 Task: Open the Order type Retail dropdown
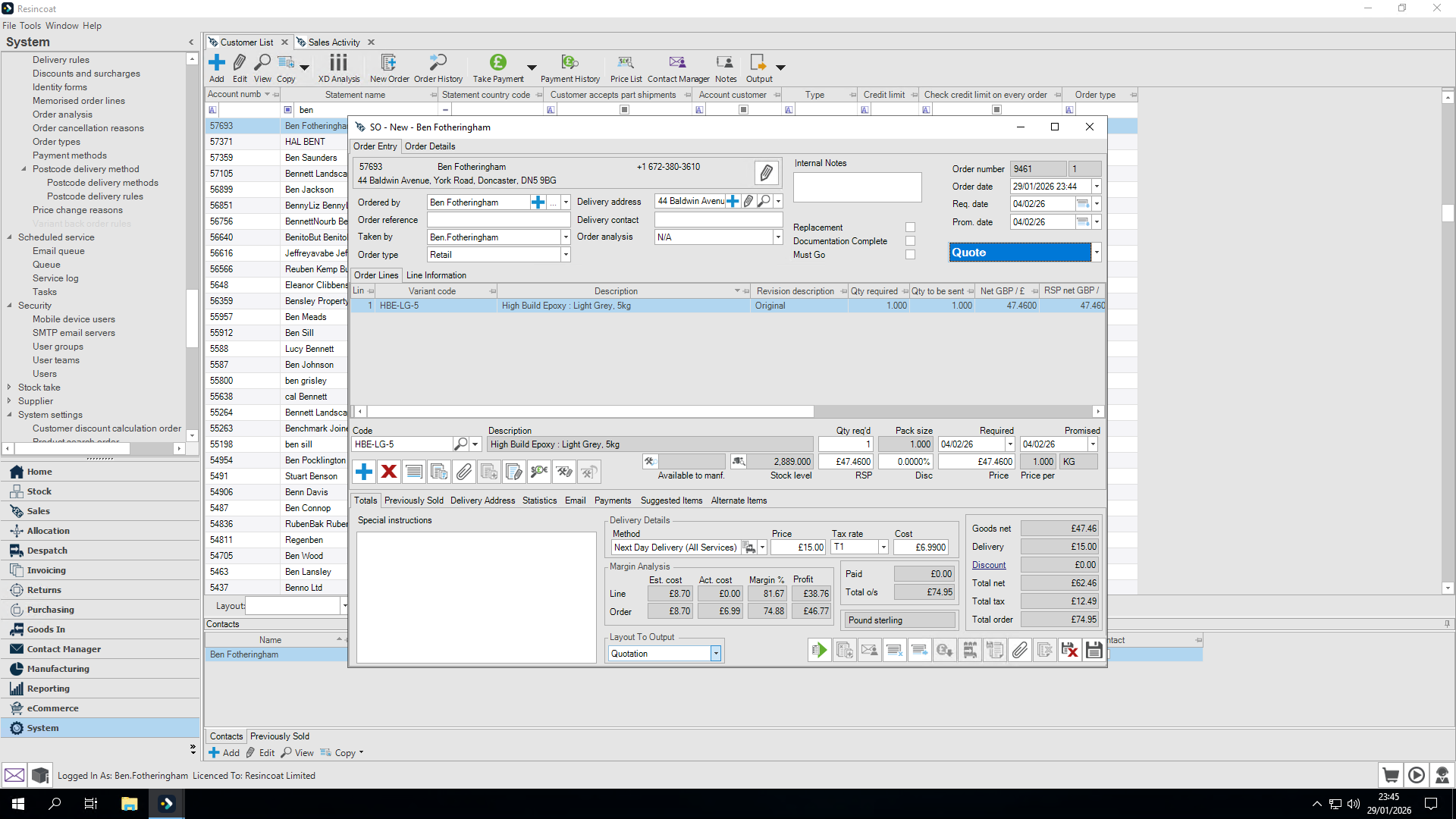pyautogui.click(x=566, y=255)
